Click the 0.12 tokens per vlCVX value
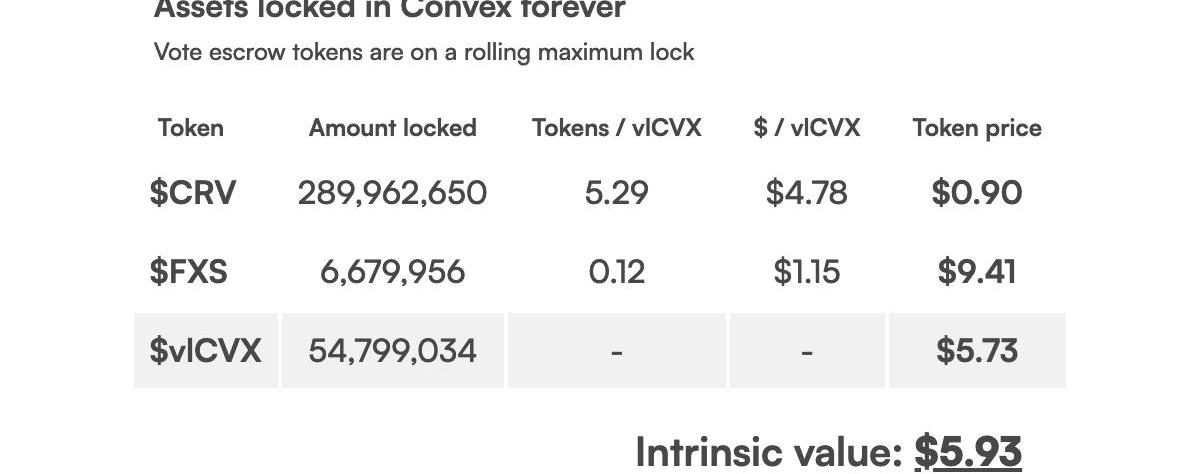The width and height of the screenshot is (1196, 474). click(x=616, y=272)
